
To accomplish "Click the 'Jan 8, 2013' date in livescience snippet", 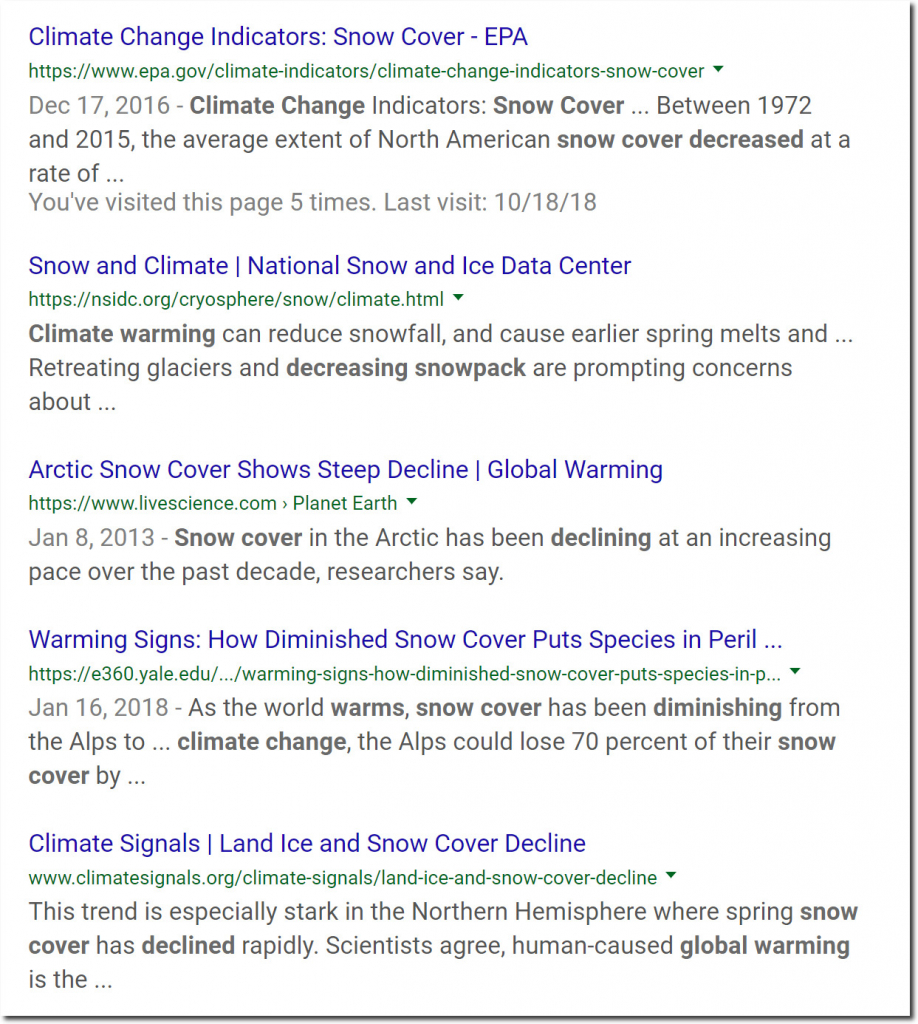I will (91, 538).
